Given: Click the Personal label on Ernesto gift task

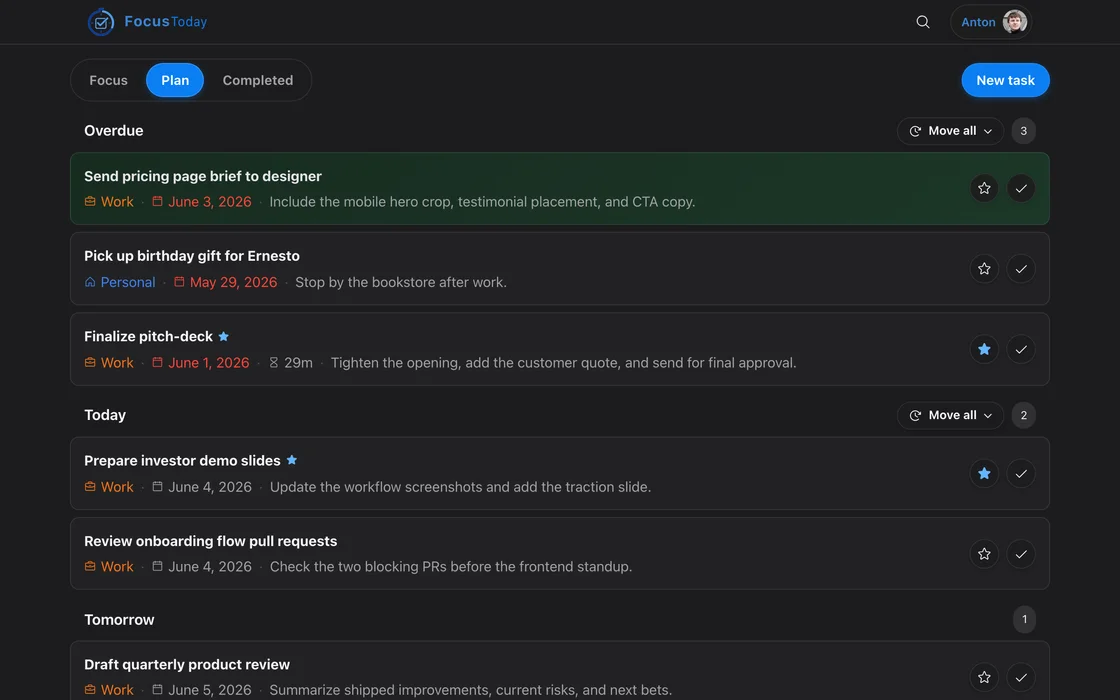Looking at the screenshot, I should click(128, 282).
